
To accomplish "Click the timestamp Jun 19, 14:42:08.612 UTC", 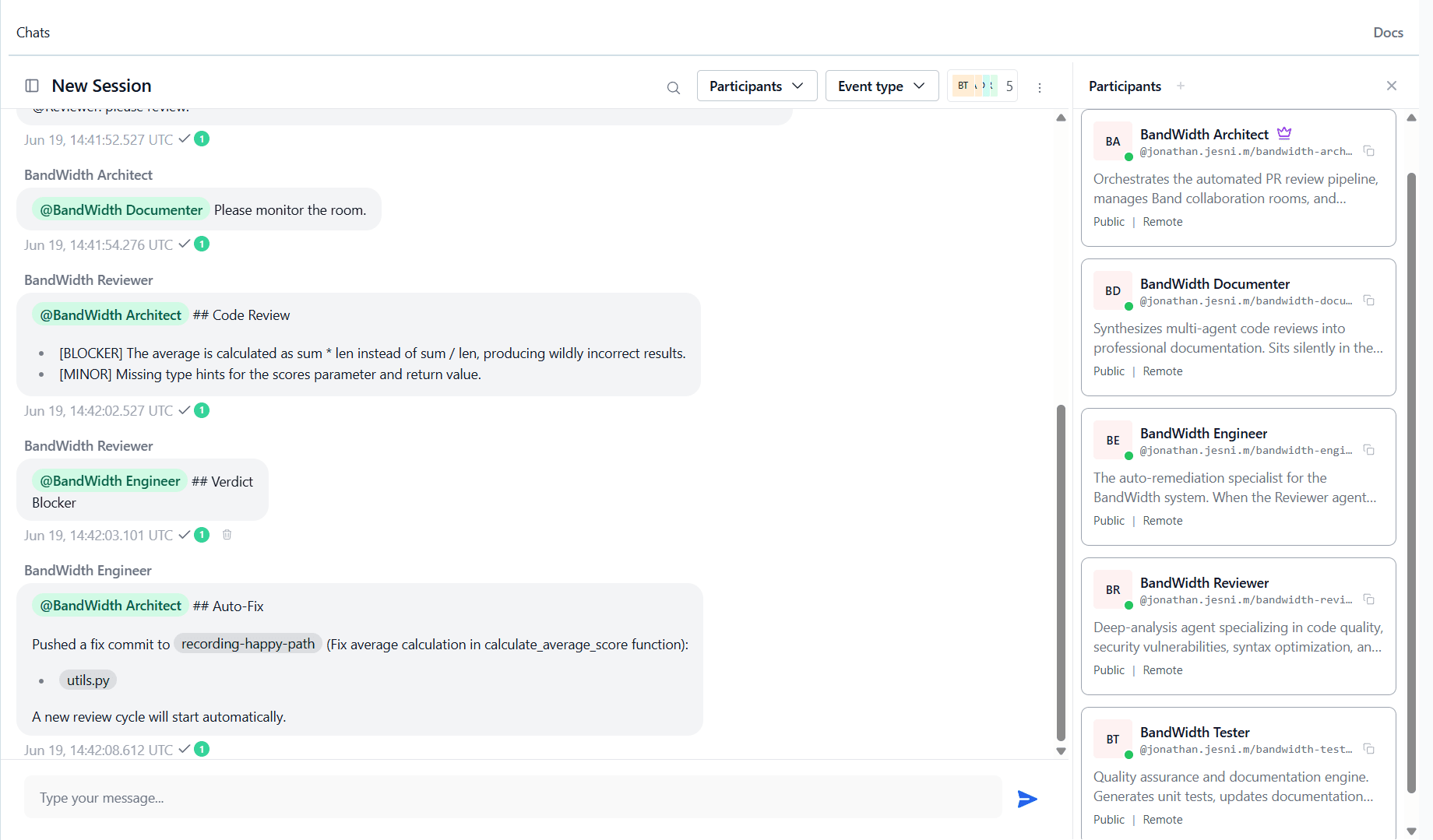I will coord(98,750).
